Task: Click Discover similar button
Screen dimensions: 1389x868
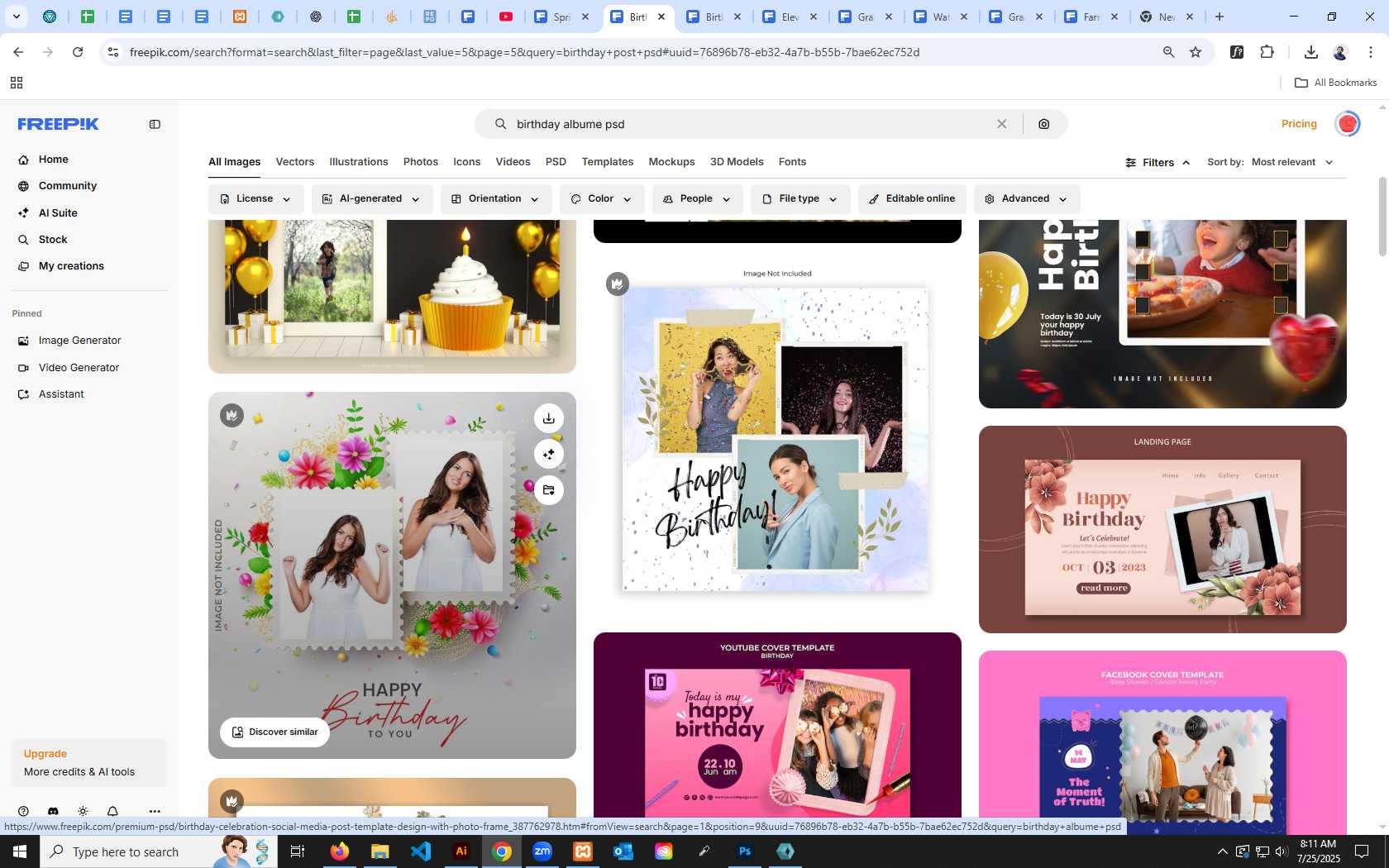Action: point(274,732)
